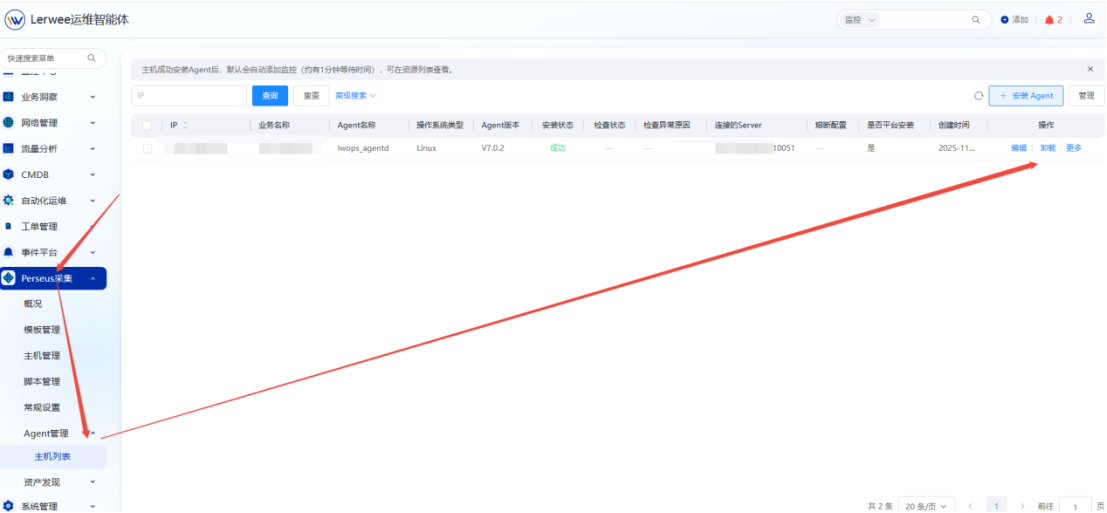The image size is (1107, 513).
Task: Expand the 事件平台 menu chevron
Action: (92, 252)
